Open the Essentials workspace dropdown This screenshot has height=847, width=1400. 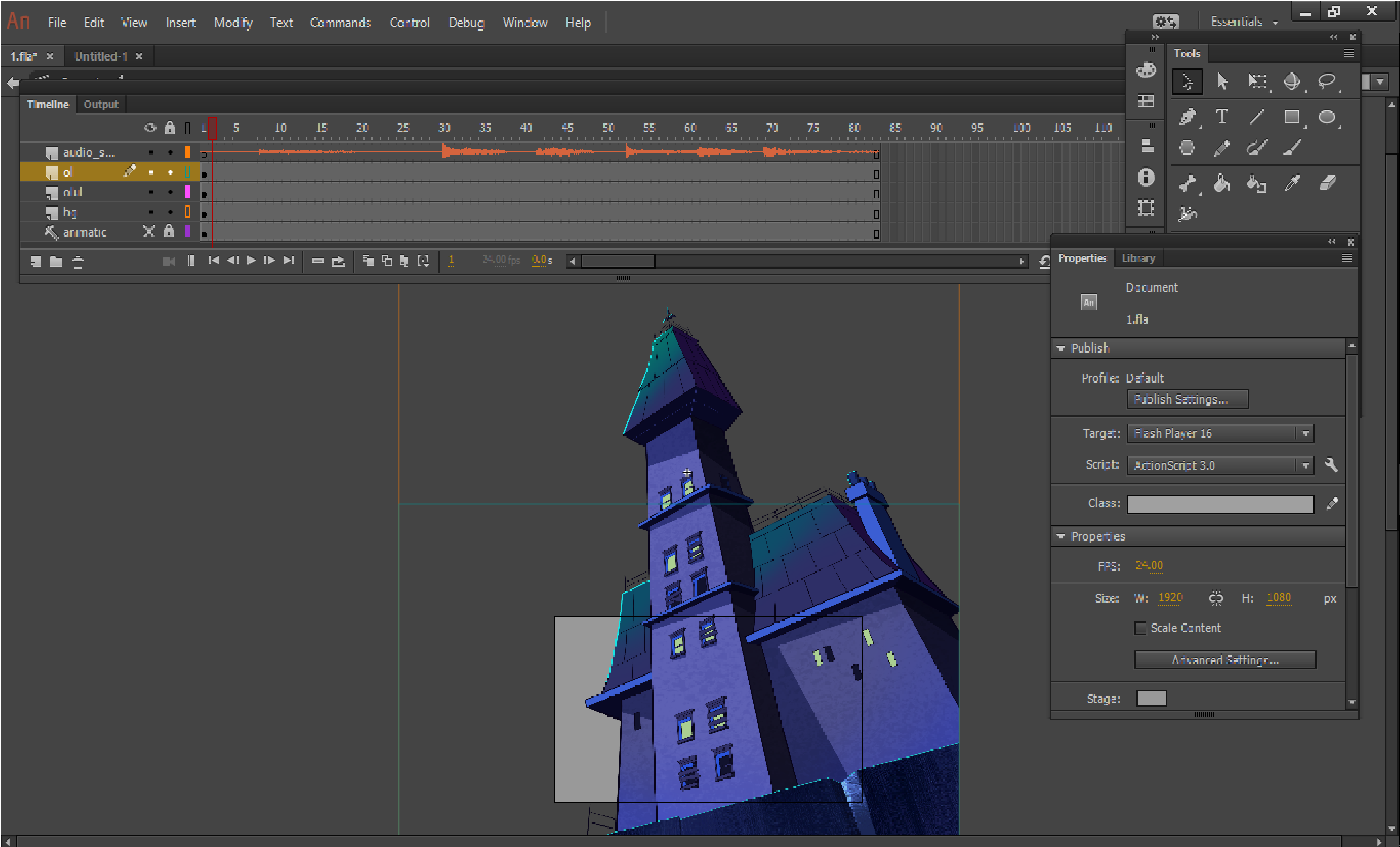[1244, 22]
